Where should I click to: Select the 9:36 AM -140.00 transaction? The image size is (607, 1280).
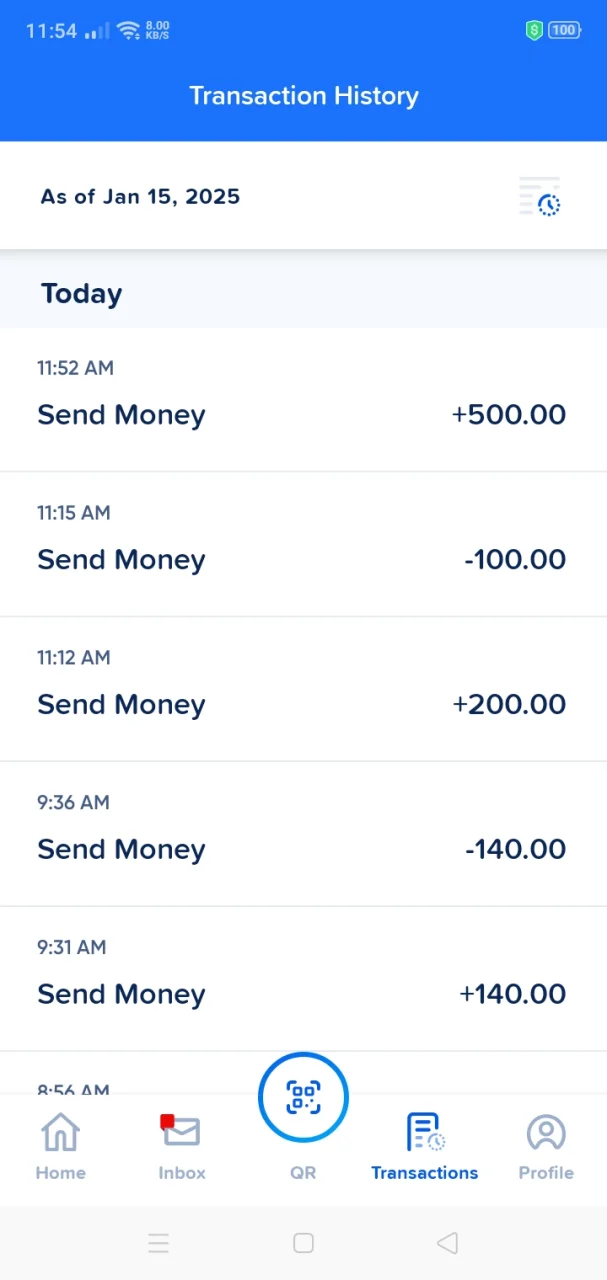[x=303, y=834]
